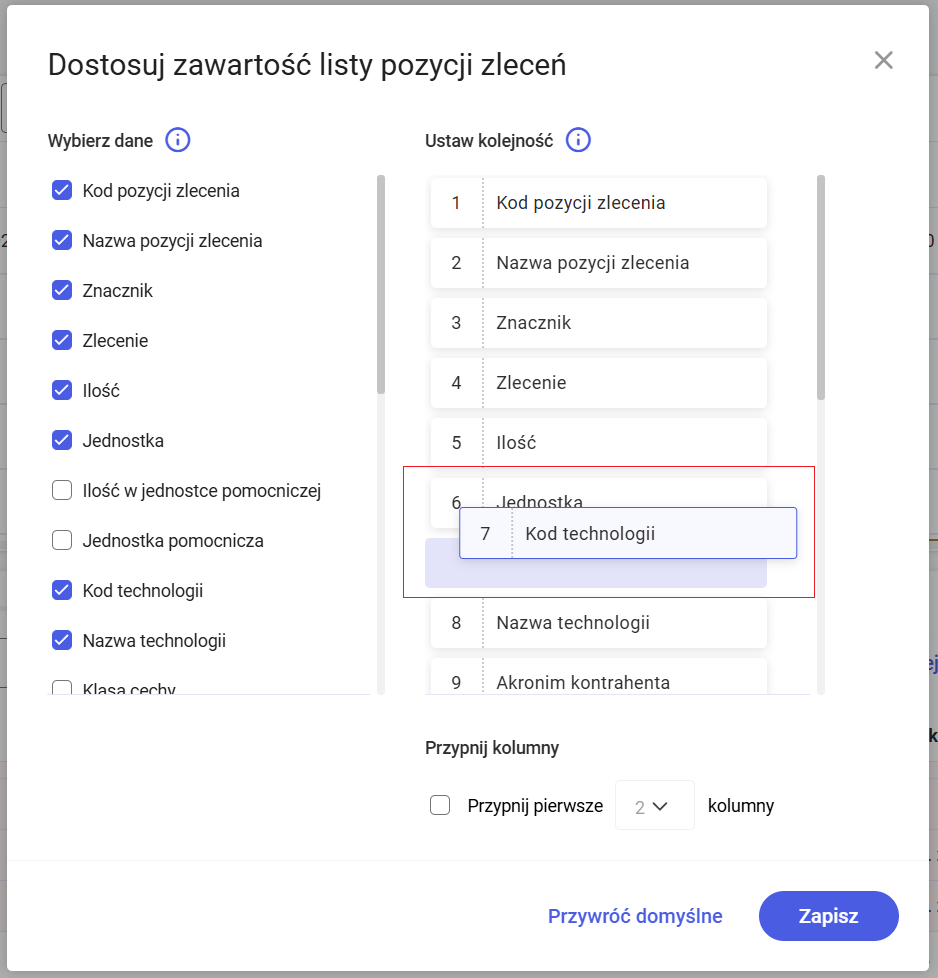The height and width of the screenshot is (978, 938).
Task: Toggle Przypnij pierwsze checkbox
Action: pyautogui.click(x=440, y=805)
